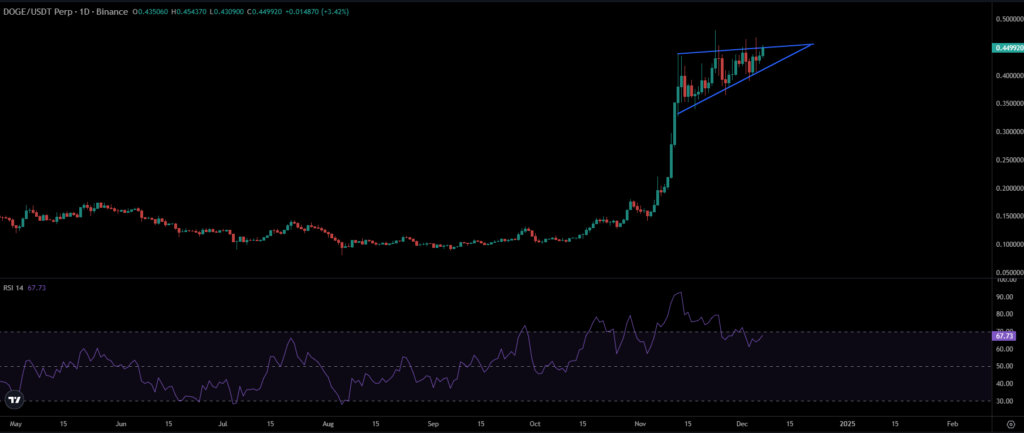The height and width of the screenshot is (433, 1024).
Task: Click the May label on time axis
Action: click(18, 423)
